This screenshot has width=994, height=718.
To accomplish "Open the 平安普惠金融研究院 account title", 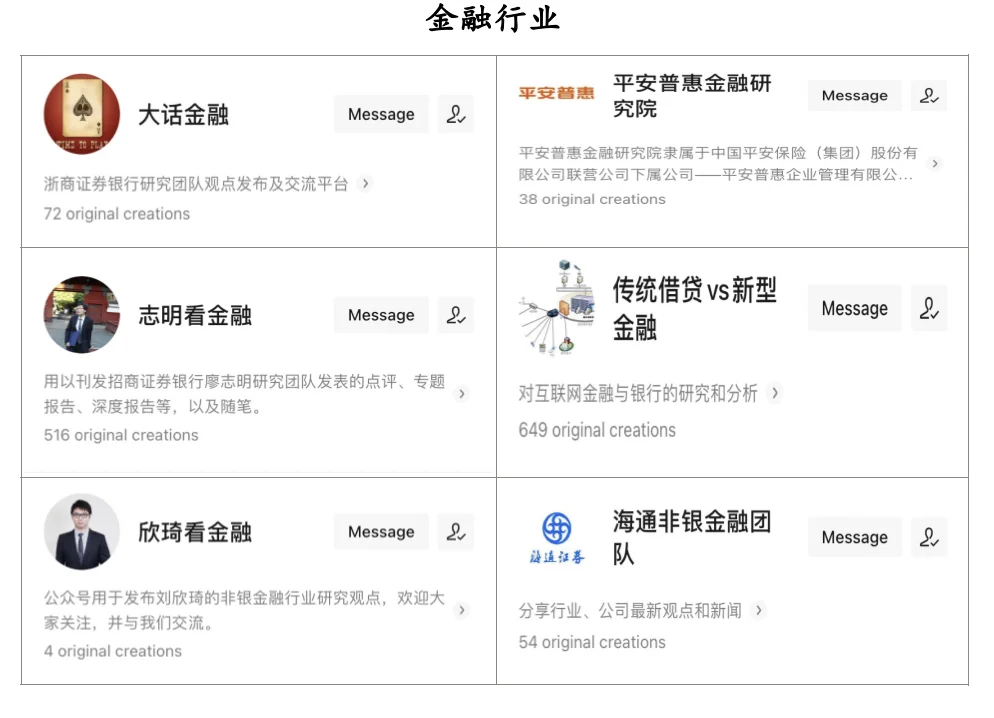I will (692, 96).
